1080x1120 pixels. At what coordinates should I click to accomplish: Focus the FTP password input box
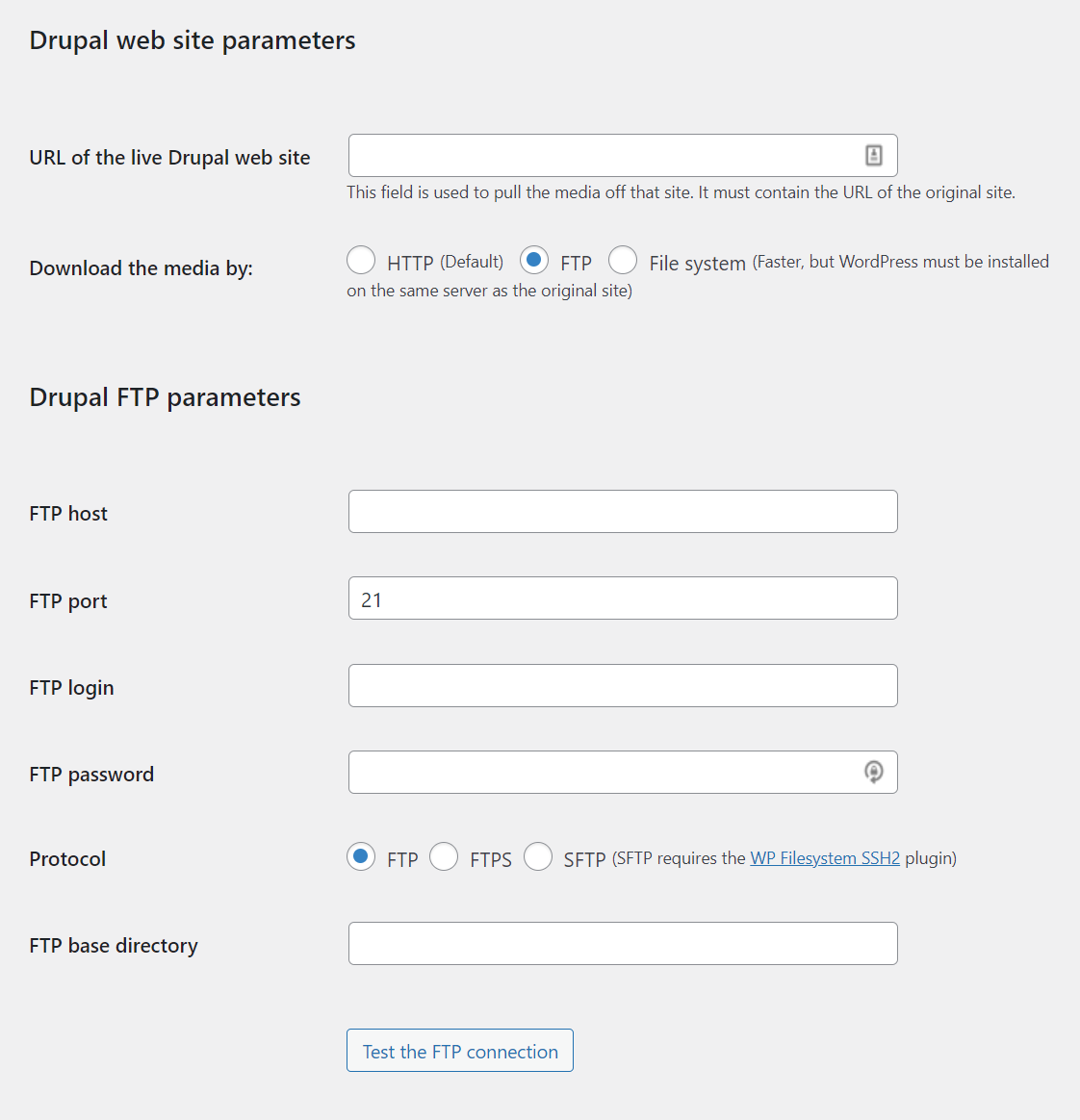pos(616,772)
